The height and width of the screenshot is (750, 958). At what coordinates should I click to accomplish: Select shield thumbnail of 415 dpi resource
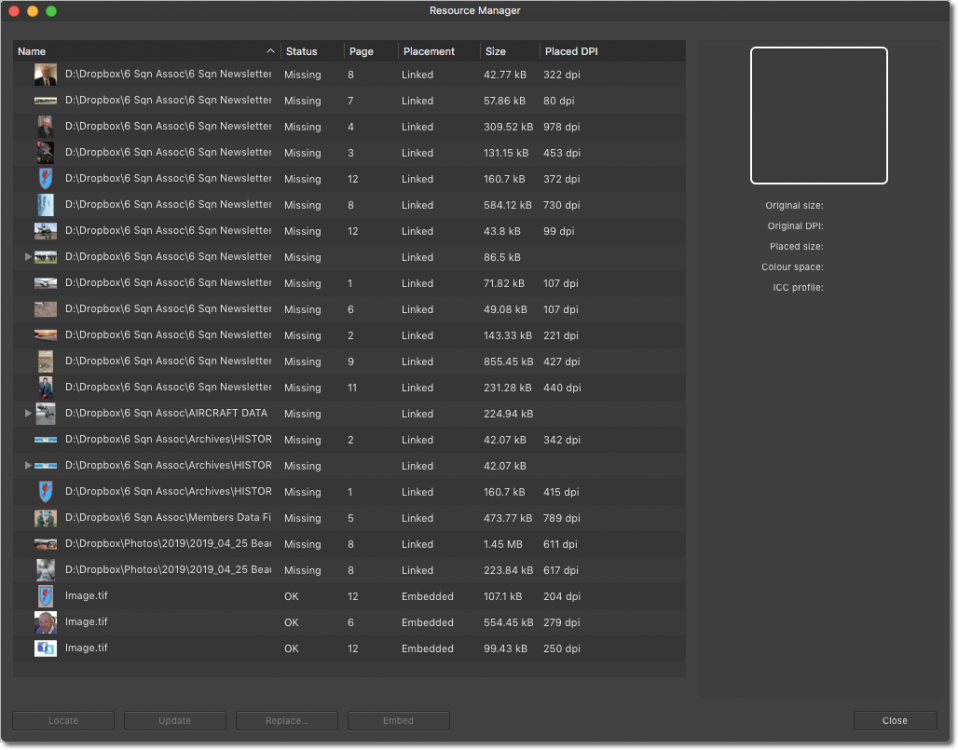pyautogui.click(x=45, y=492)
